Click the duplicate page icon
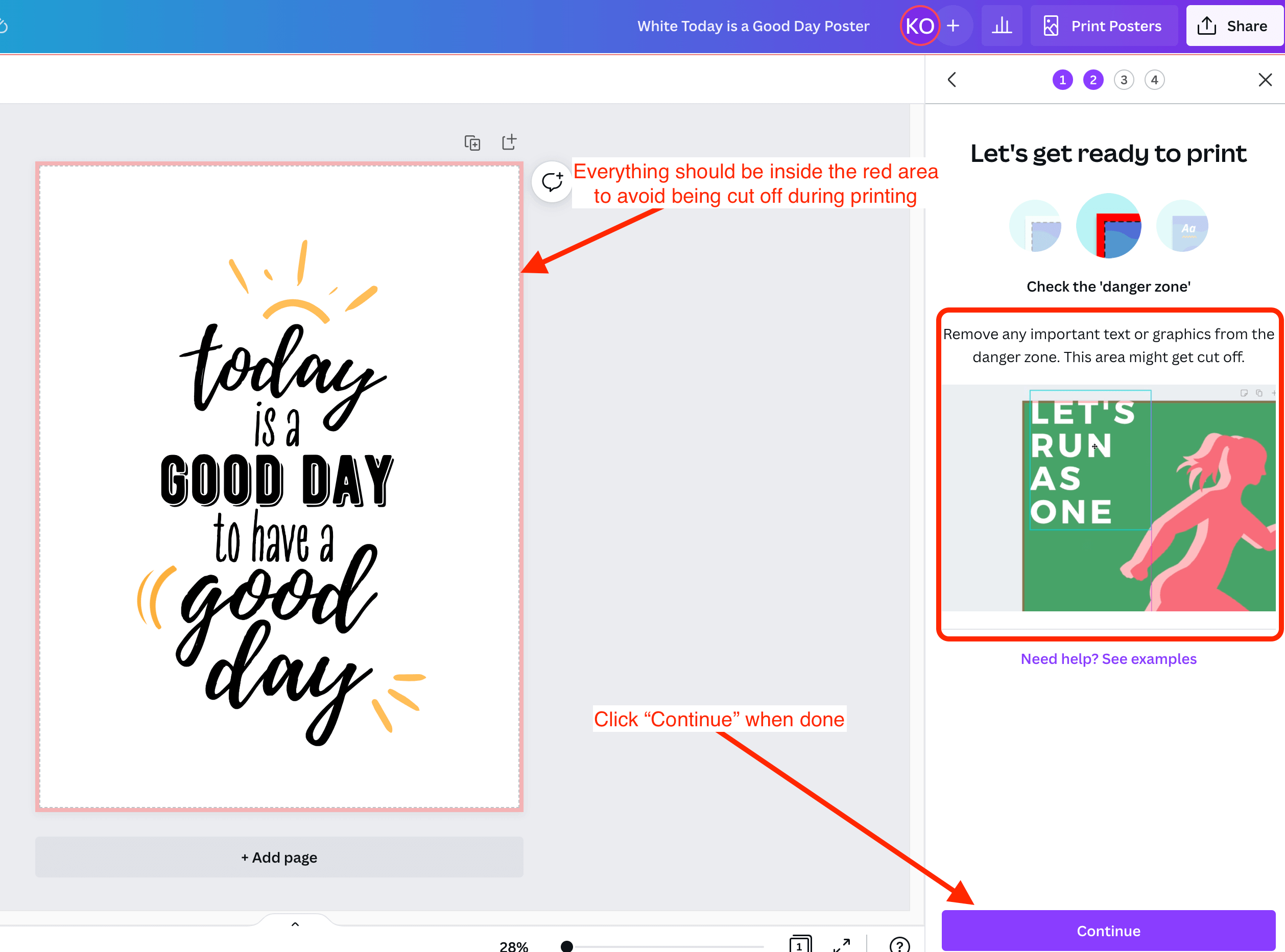The width and height of the screenshot is (1285, 952). (x=472, y=142)
